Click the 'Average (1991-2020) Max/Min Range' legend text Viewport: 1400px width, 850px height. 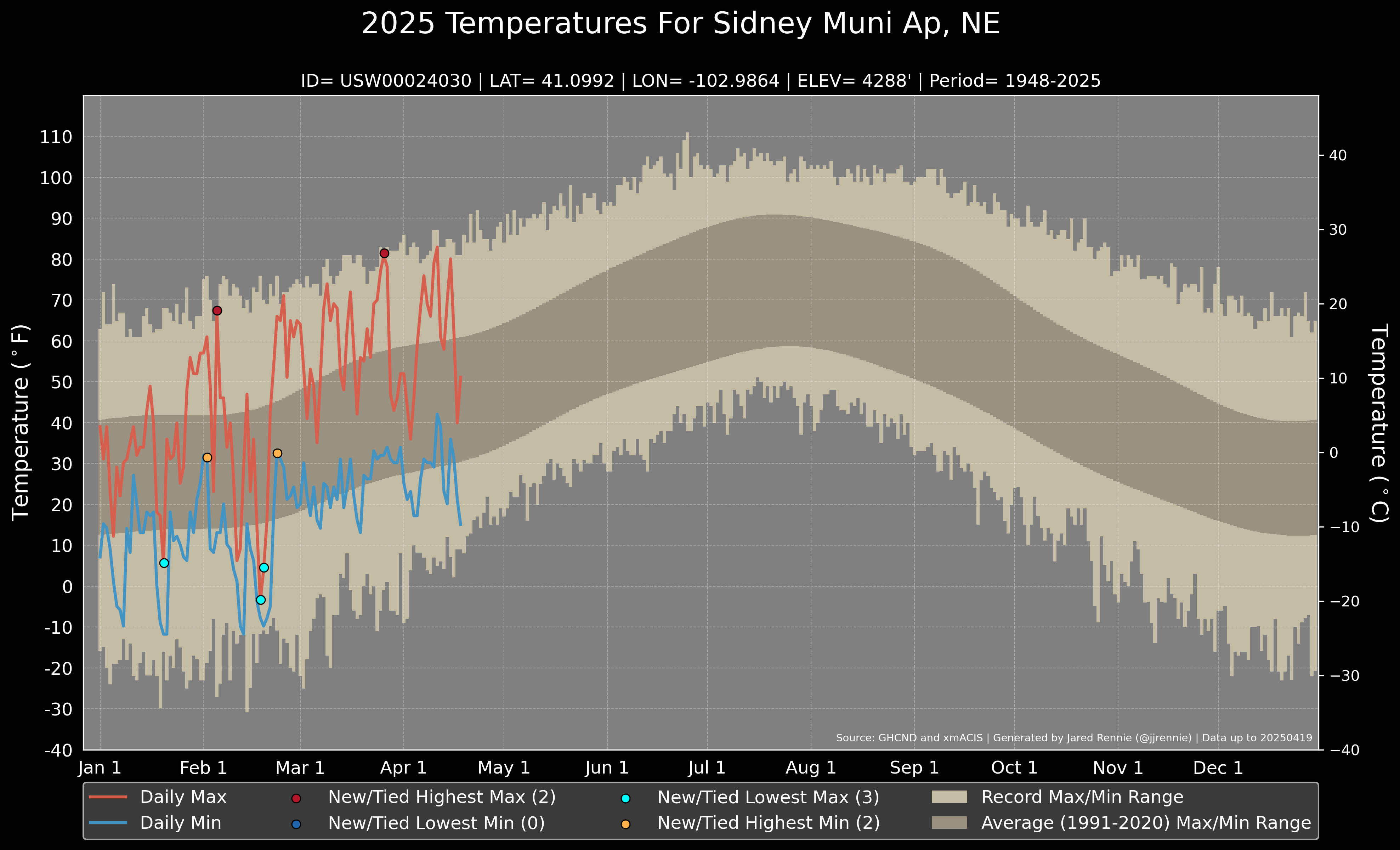pos(1146,823)
